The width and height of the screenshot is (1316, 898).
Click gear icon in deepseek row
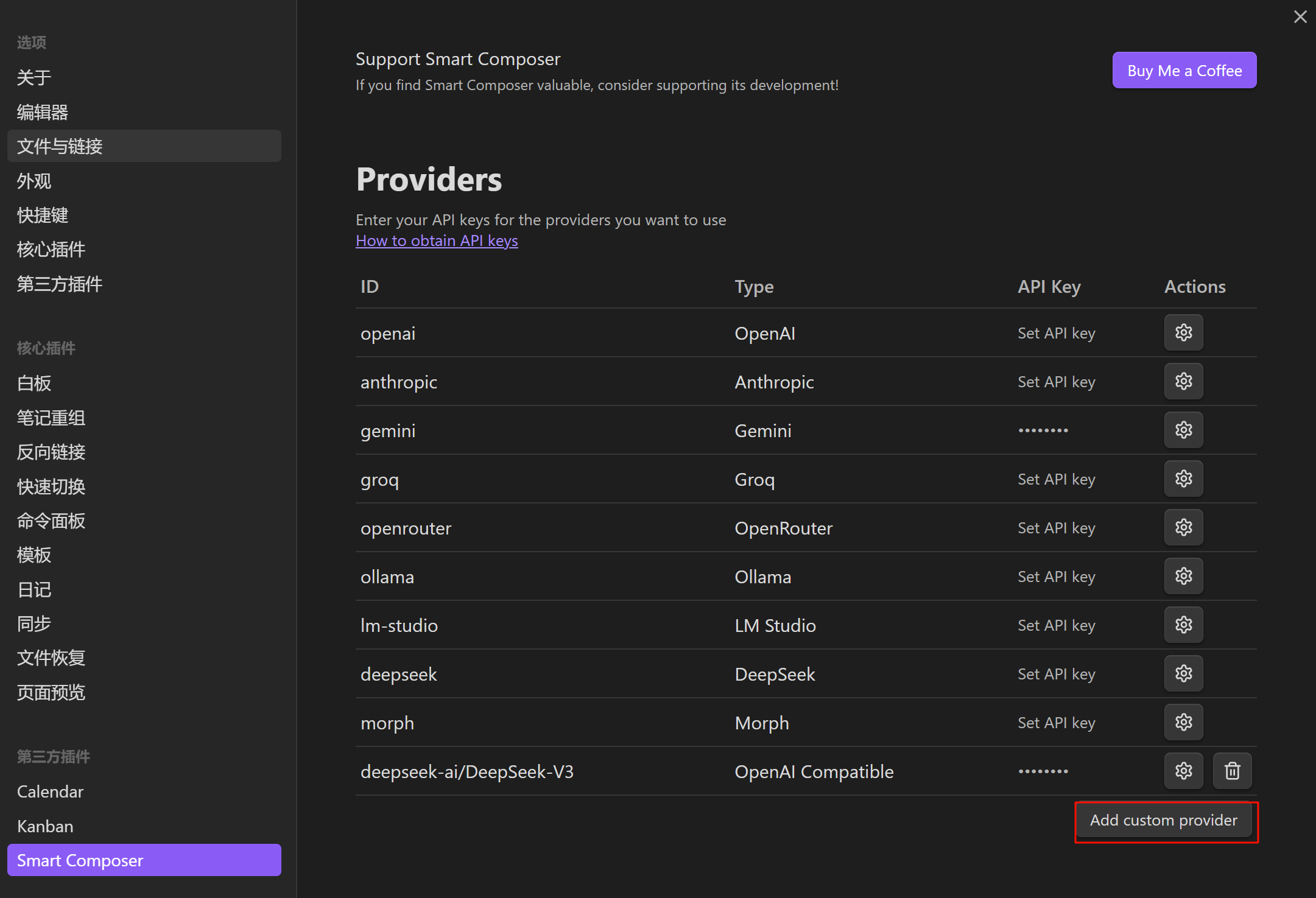(1183, 673)
